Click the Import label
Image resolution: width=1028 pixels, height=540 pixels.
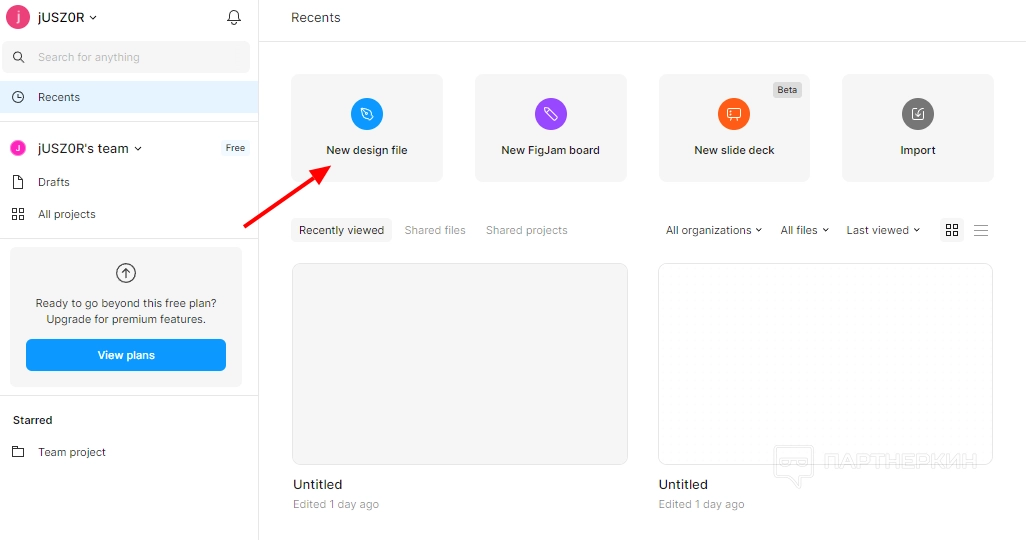pyautogui.click(x=918, y=150)
